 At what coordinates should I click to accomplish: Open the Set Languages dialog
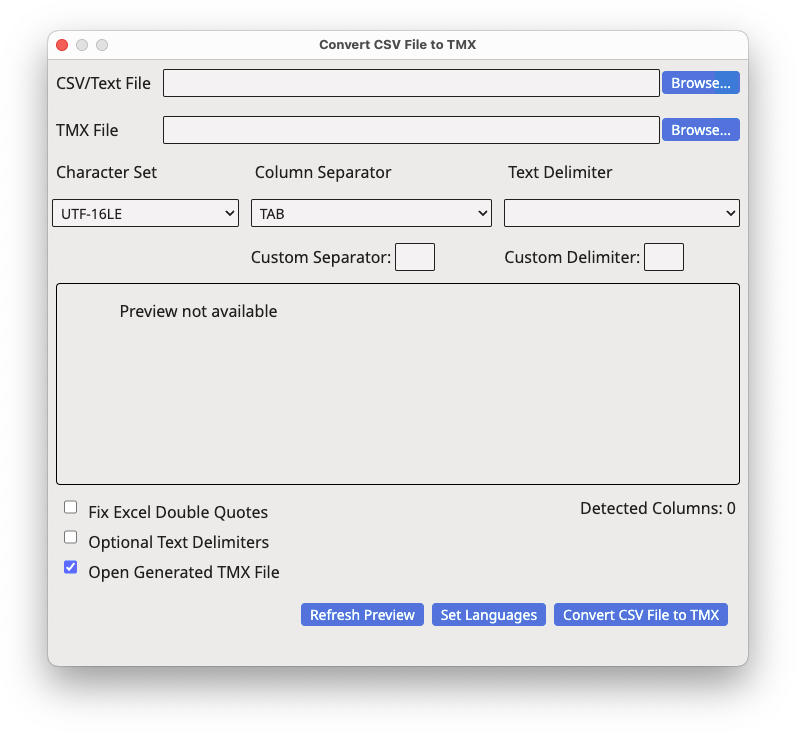tap(489, 615)
